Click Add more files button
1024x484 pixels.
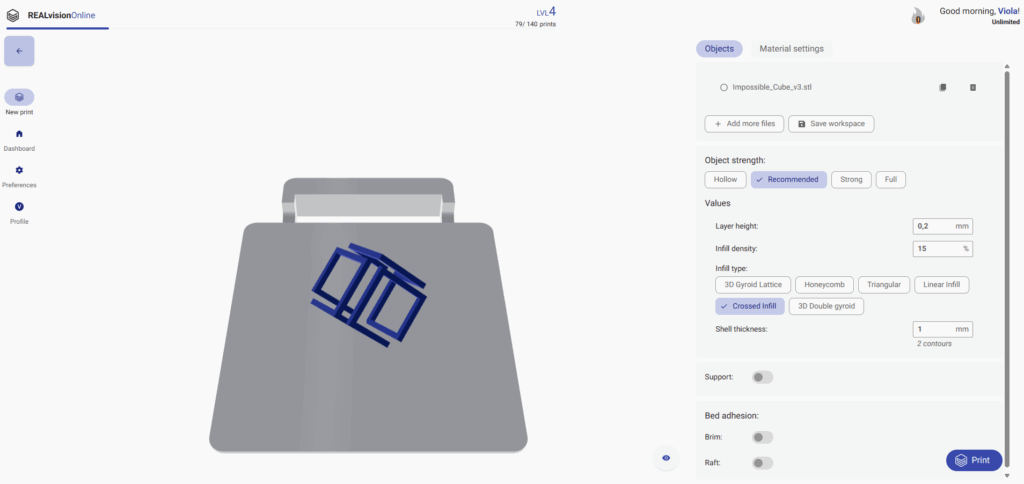(x=744, y=123)
